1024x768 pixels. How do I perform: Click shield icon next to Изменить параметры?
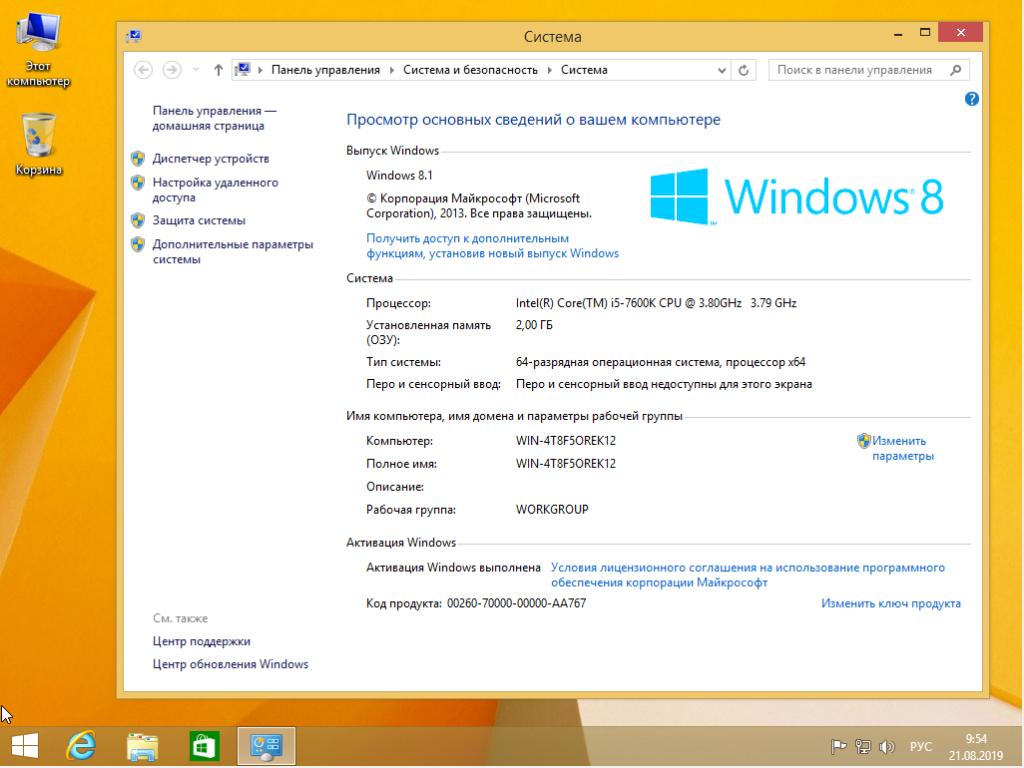[863, 441]
